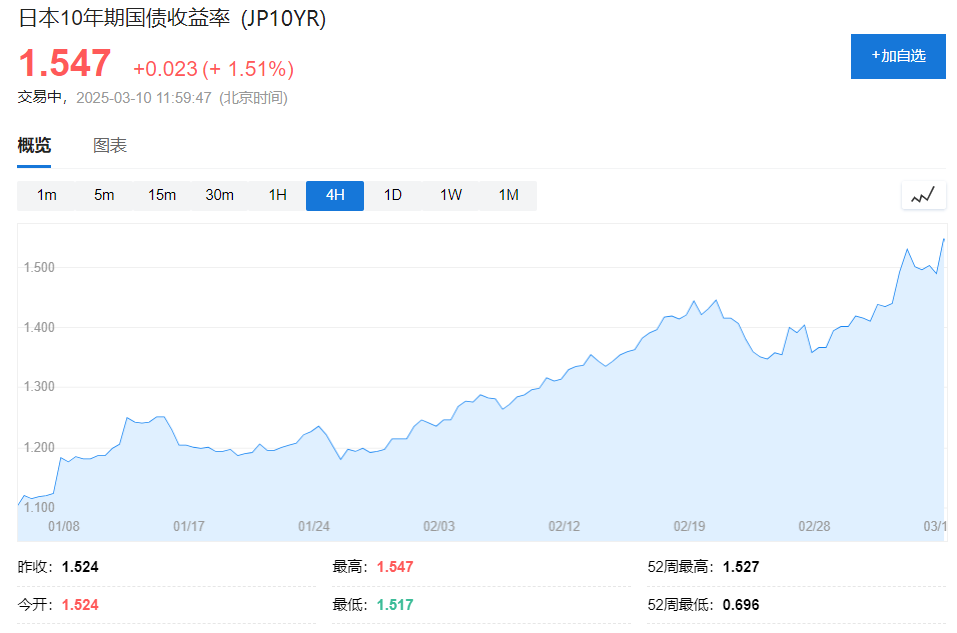Switch chart to 30m interval
The width and height of the screenshot is (957, 633).
pos(219,195)
